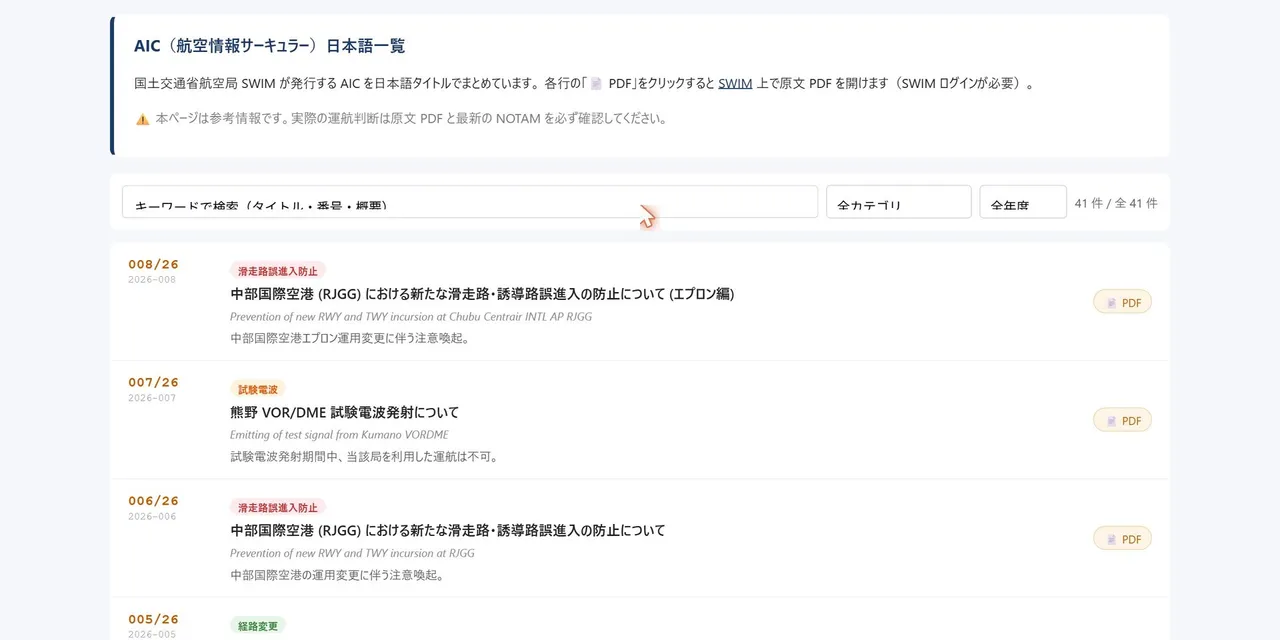
Task: Click English subtitle Emitting of test signal from Kumano VORDME
Action: click(x=339, y=435)
